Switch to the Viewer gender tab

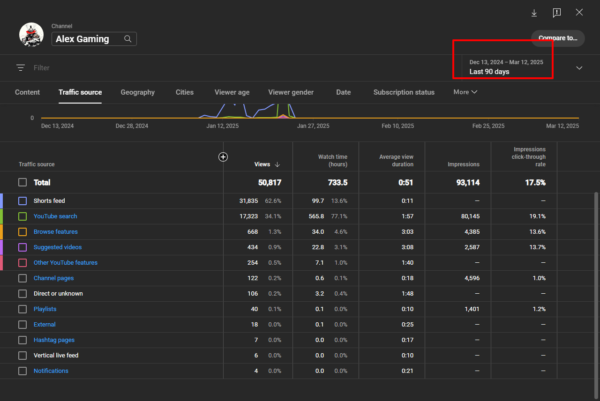pyautogui.click(x=291, y=92)
